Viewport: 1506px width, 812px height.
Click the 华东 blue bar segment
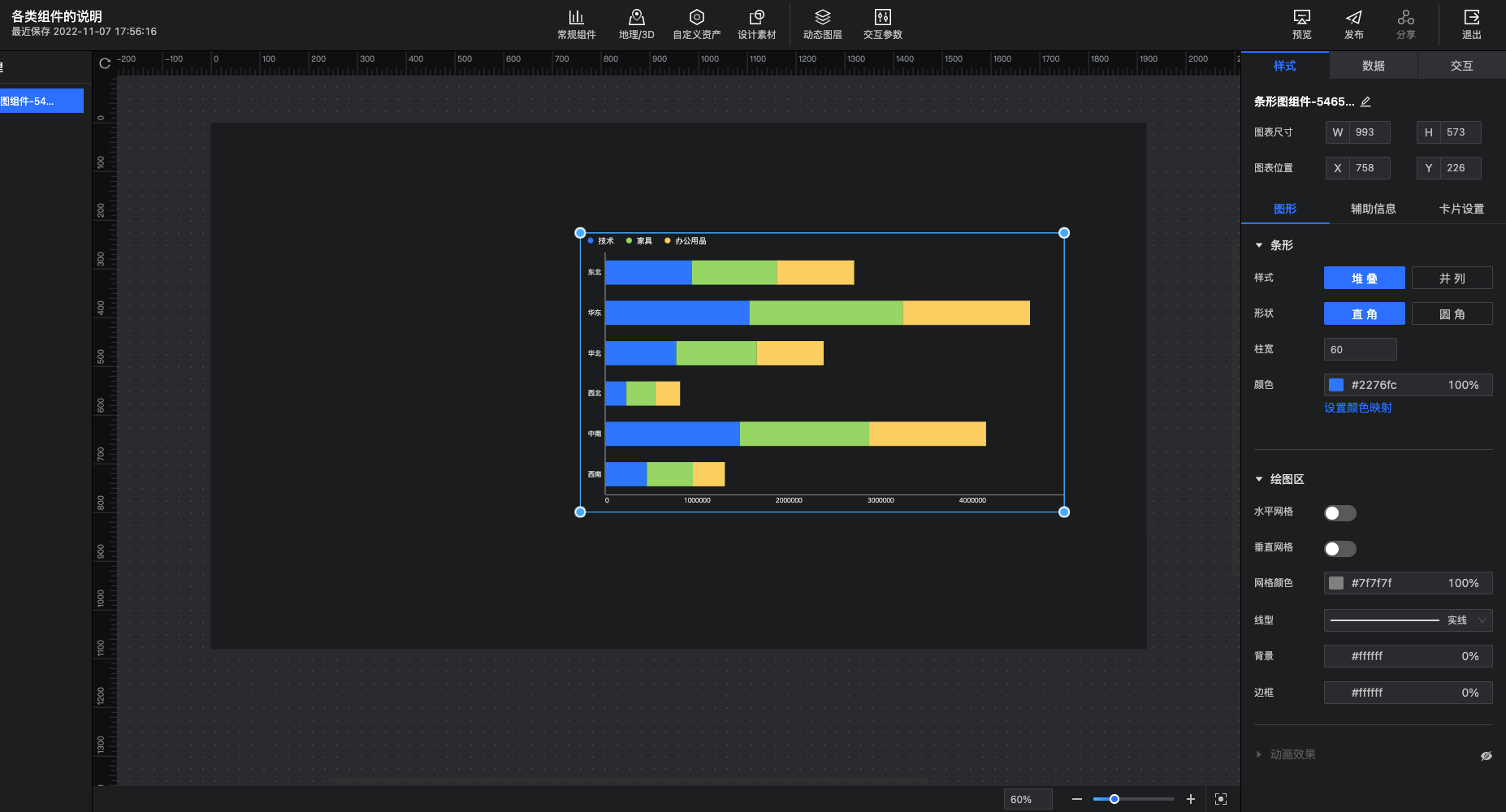[x=677, y=313]
